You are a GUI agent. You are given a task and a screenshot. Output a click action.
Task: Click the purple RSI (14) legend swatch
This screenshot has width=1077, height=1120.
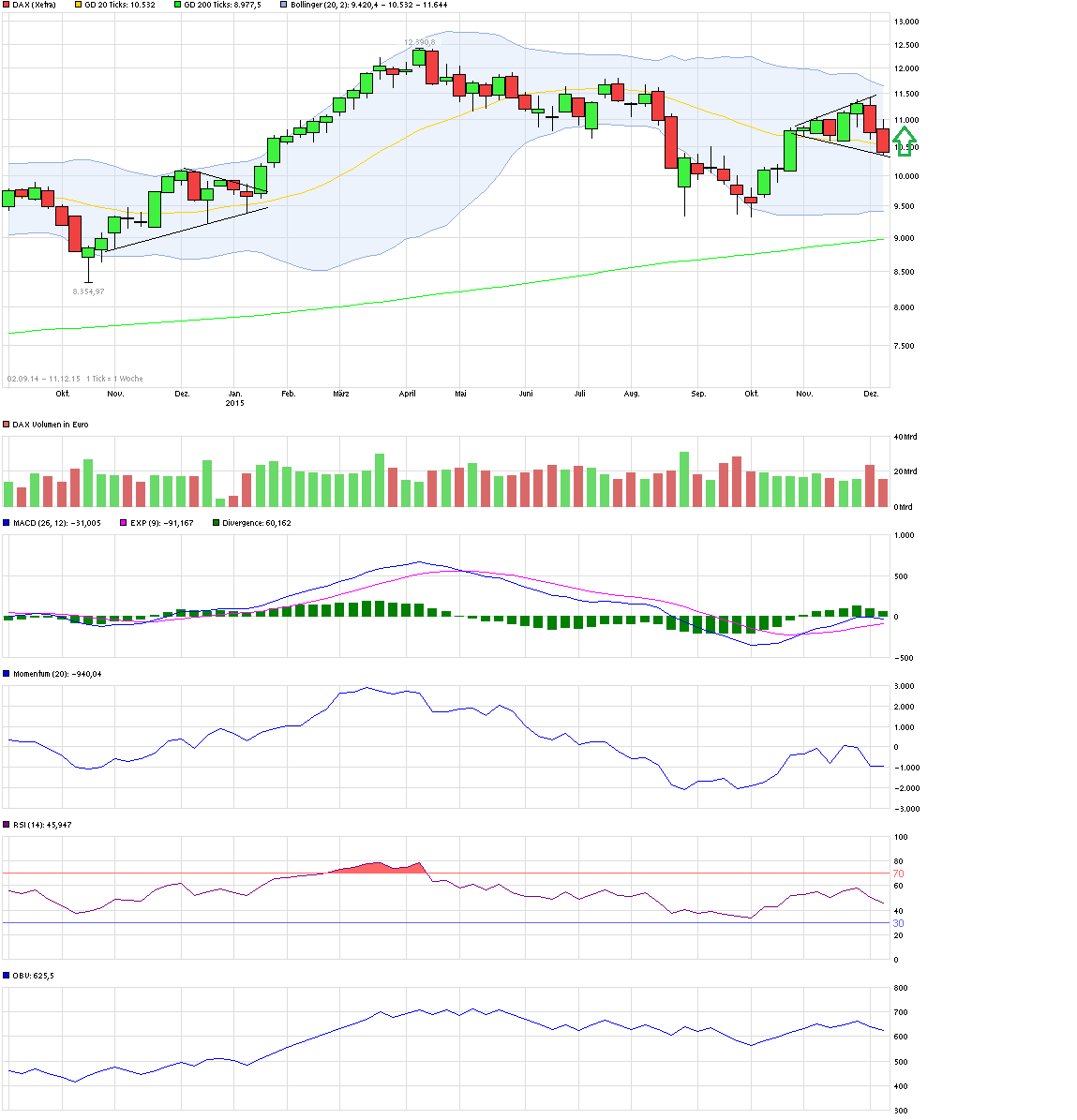[7, 824]
